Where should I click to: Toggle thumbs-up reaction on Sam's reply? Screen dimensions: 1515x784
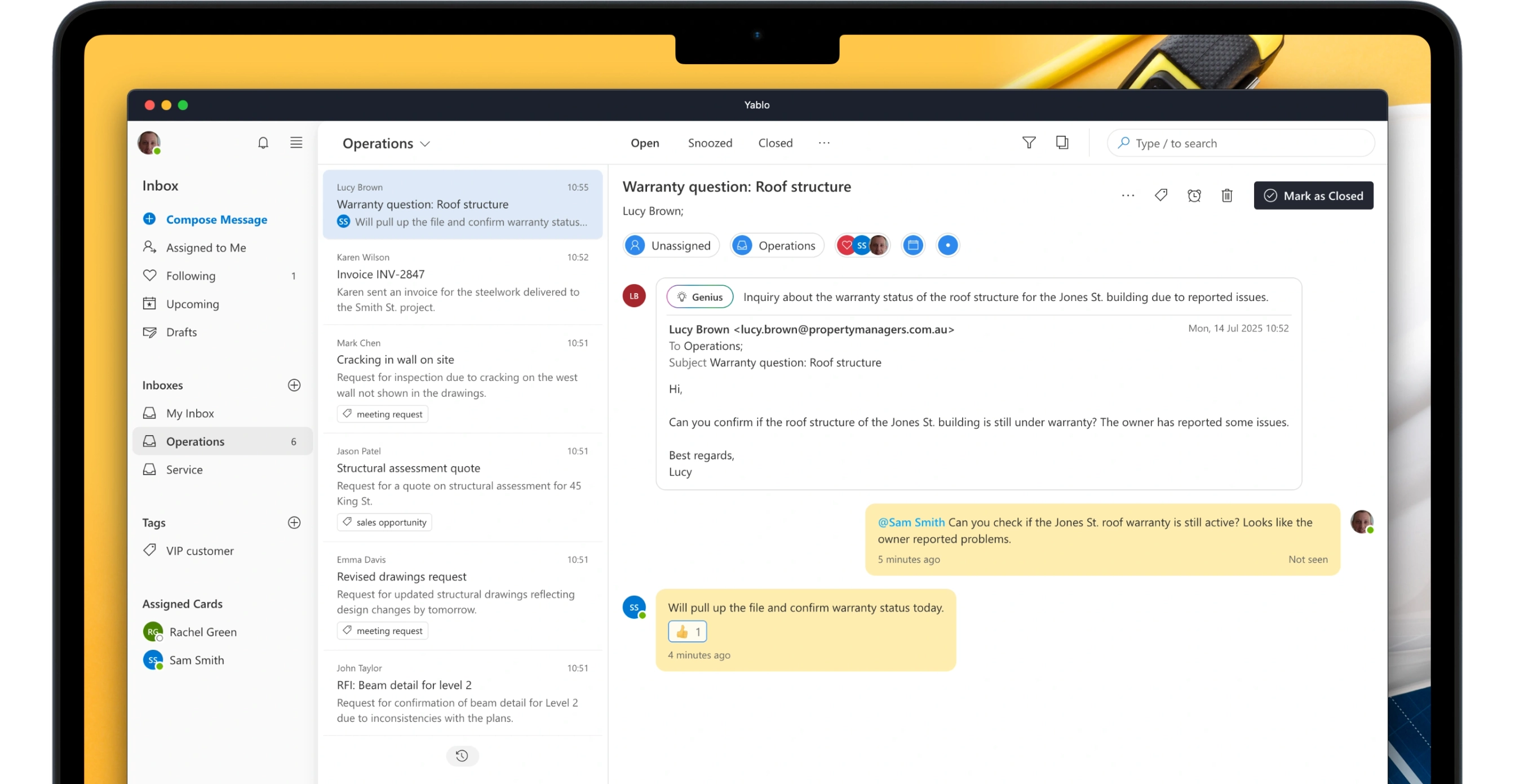tap(687, 632)
